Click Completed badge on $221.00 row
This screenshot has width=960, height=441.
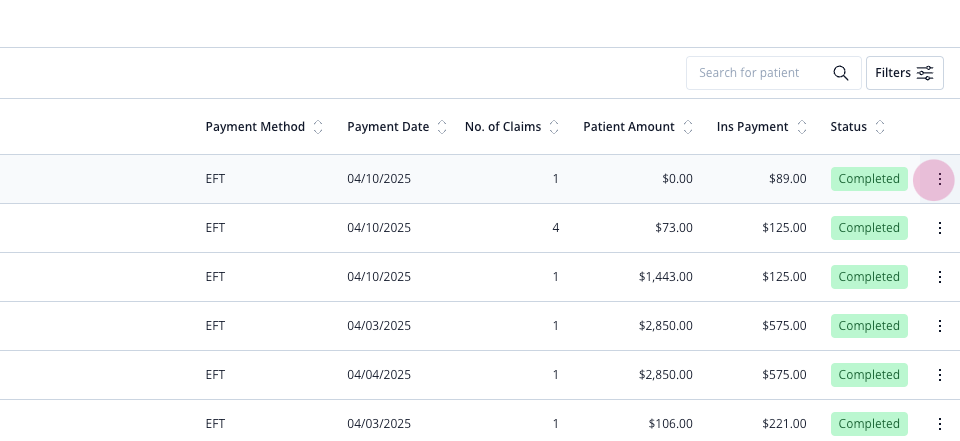click(x=869, y=424)
